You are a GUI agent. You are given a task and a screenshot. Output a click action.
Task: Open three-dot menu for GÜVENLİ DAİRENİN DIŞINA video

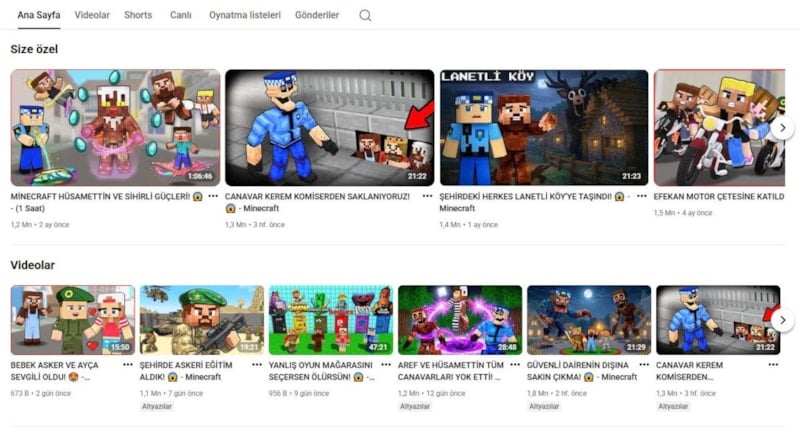point(643,366)
